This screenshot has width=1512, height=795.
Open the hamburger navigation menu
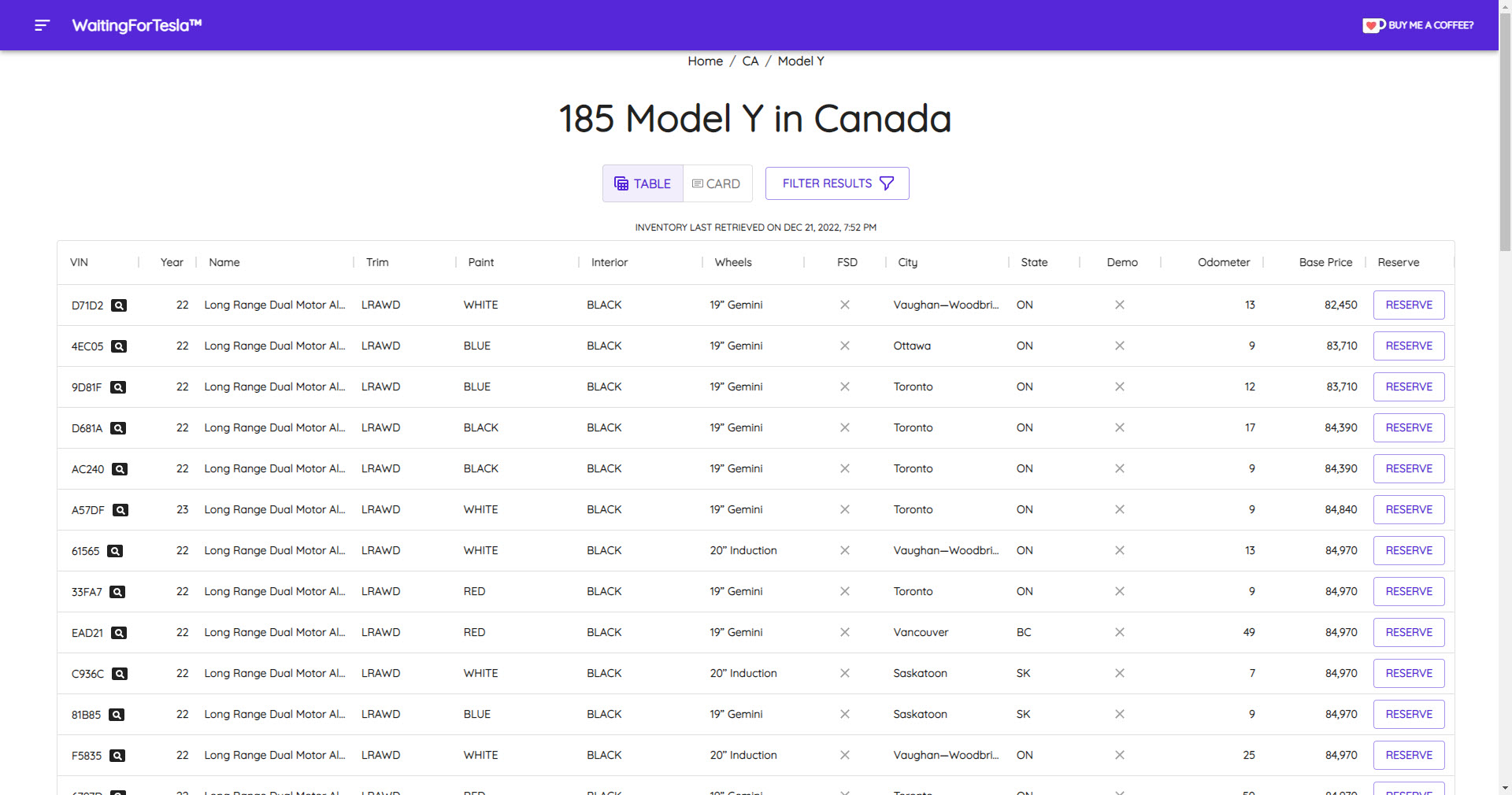[x=43, y=25]
